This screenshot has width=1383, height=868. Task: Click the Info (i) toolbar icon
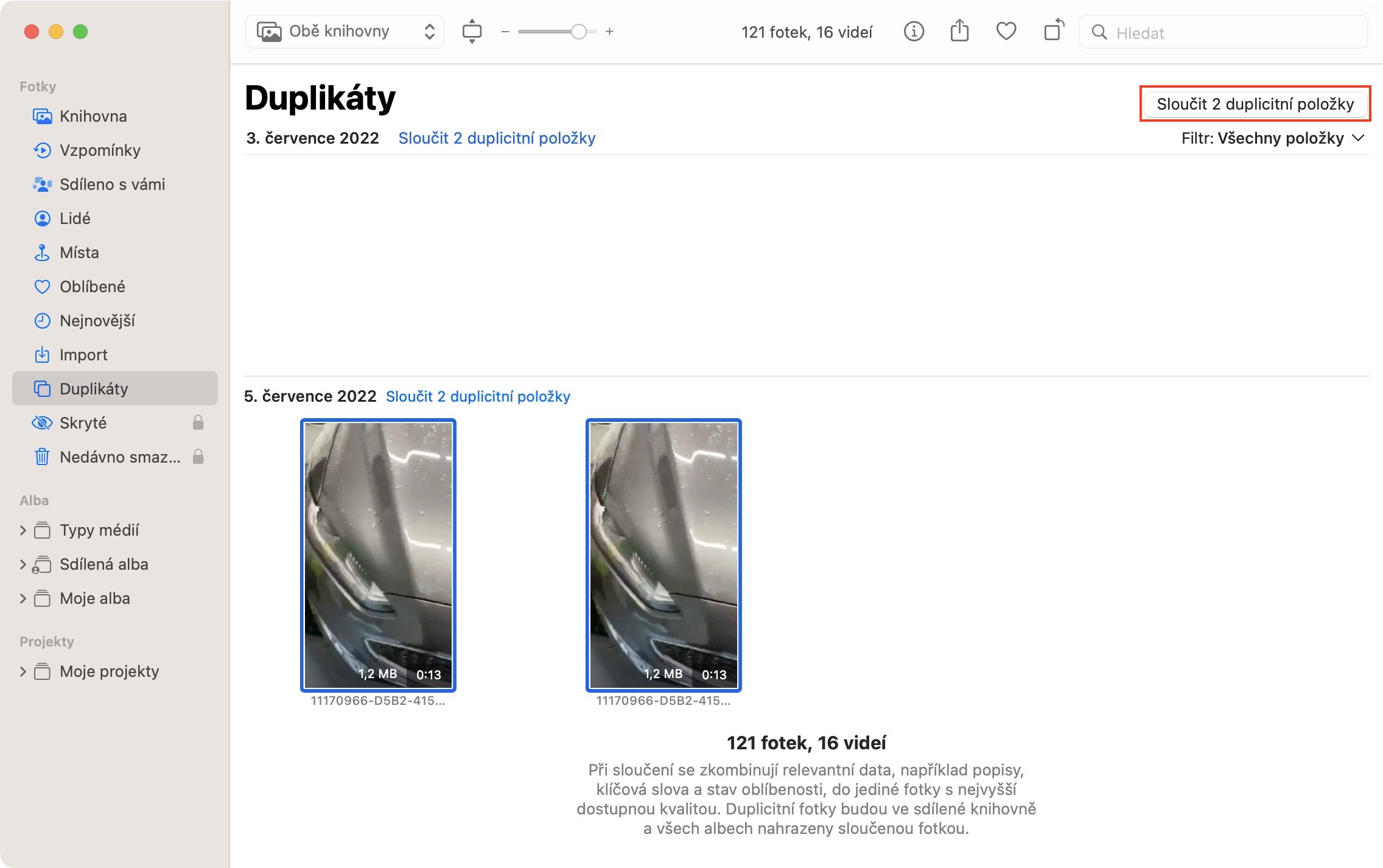tap(914, 32)
